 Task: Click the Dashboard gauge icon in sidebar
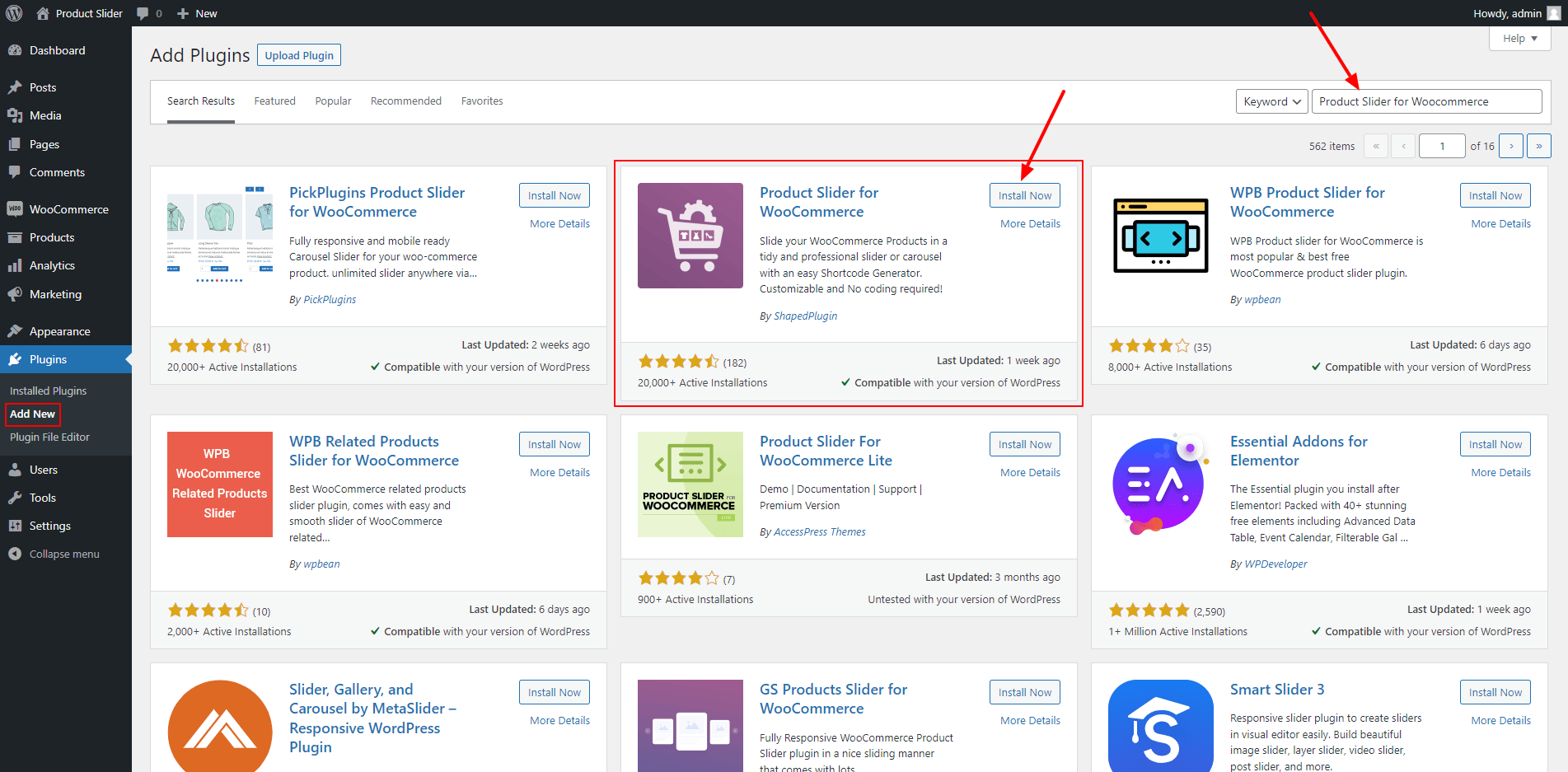click(15, 50)
